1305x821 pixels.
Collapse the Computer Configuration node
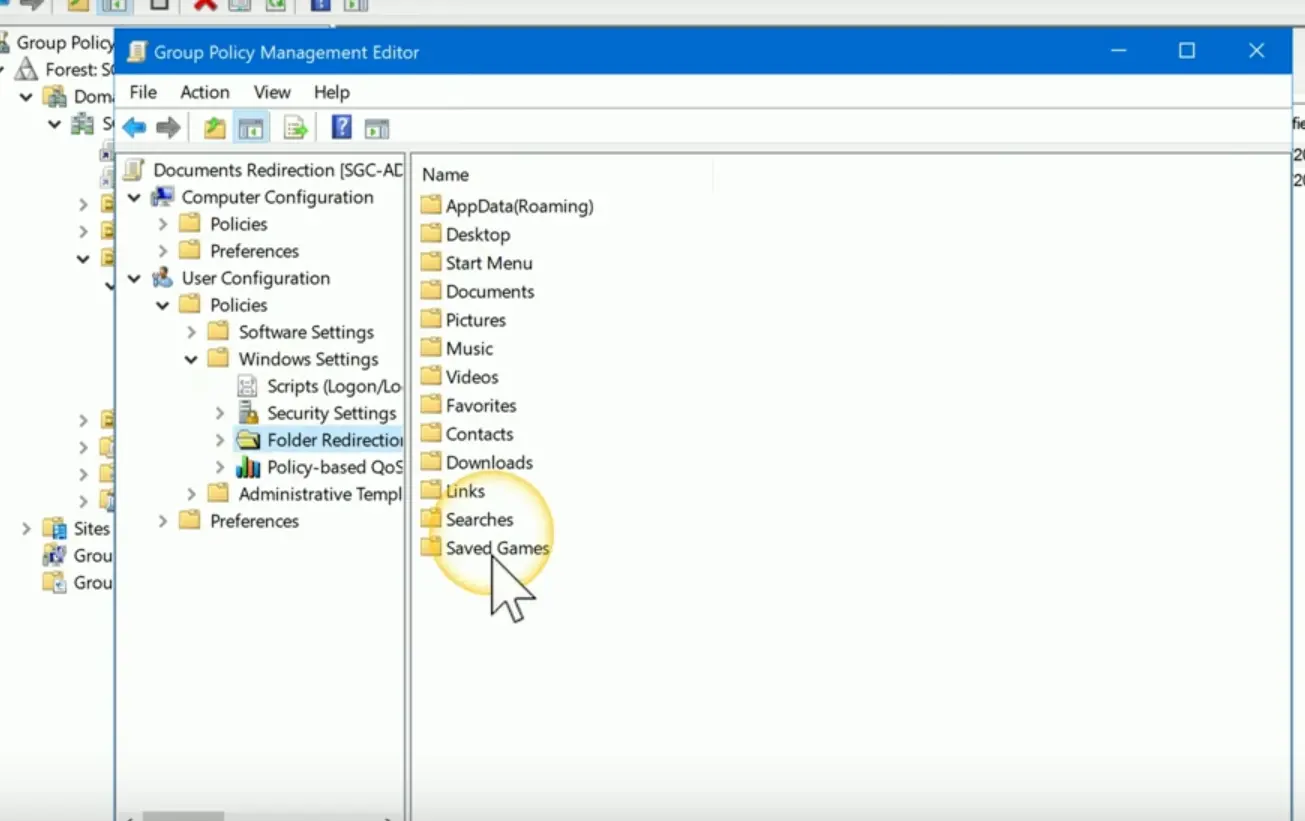coord(135,198)
